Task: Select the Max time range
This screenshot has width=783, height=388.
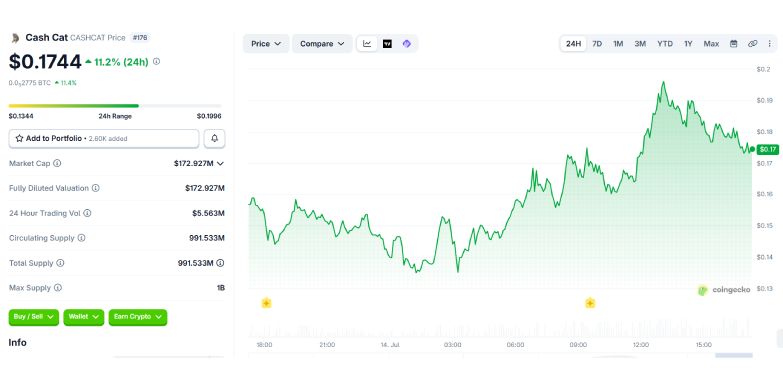Action: (x=711, y=44)
